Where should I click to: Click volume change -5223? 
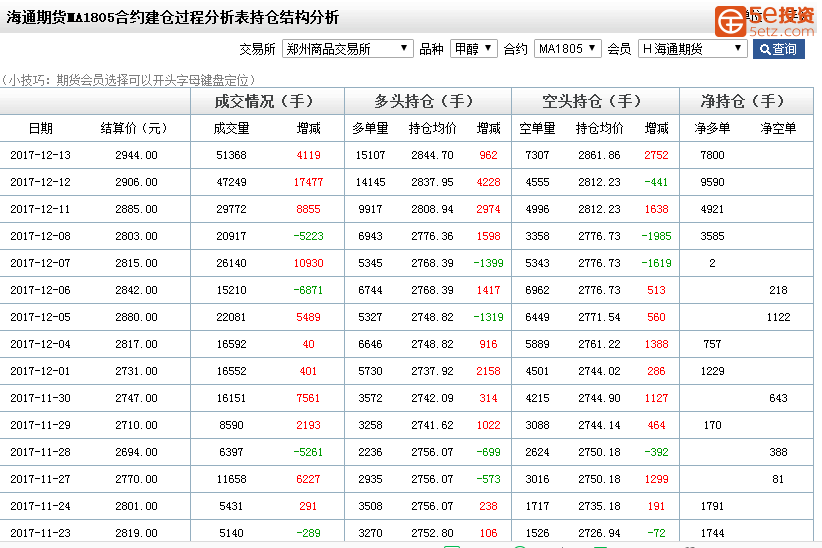[308, 236]
